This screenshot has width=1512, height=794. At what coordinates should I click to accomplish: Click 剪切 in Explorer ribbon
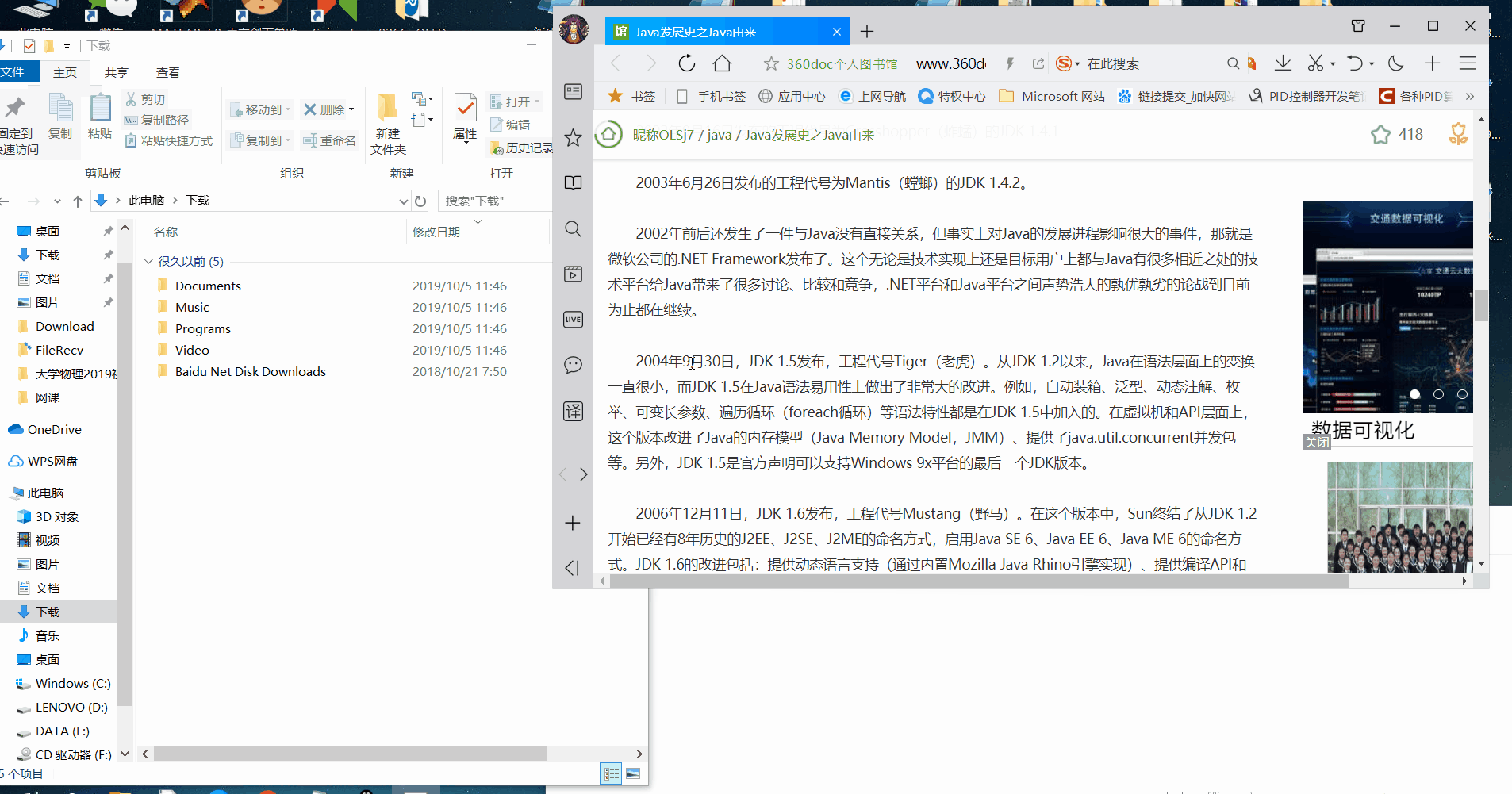coord(145,99)
